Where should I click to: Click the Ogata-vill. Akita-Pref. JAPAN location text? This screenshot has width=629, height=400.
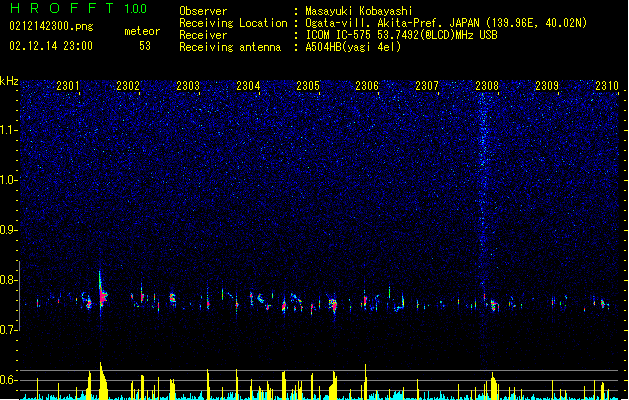point(446,23)
